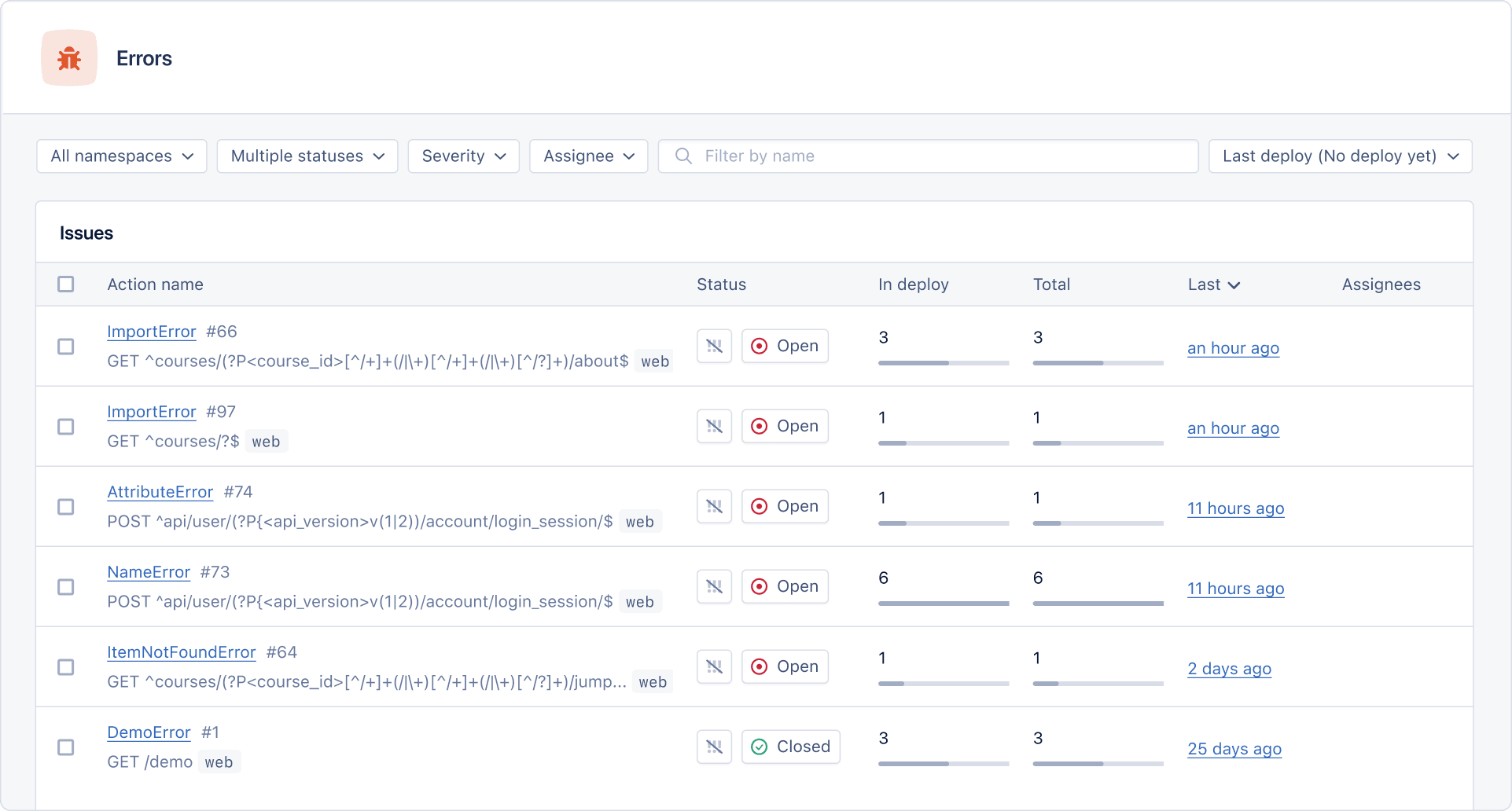
Task: Change Open status of AttributeError #74
Action: [x=785, y=506]
